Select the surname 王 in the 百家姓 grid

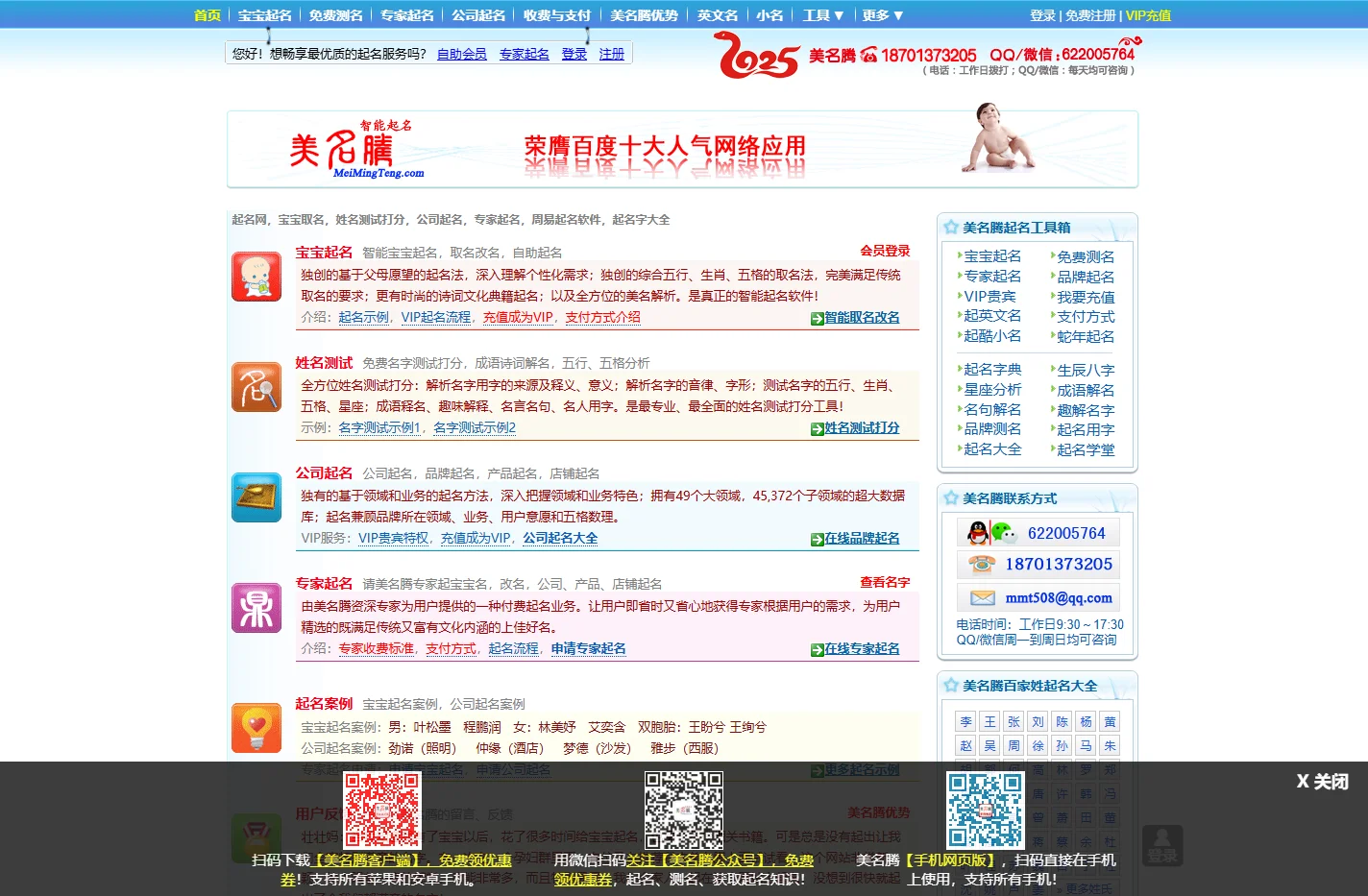tap(989, 721)
